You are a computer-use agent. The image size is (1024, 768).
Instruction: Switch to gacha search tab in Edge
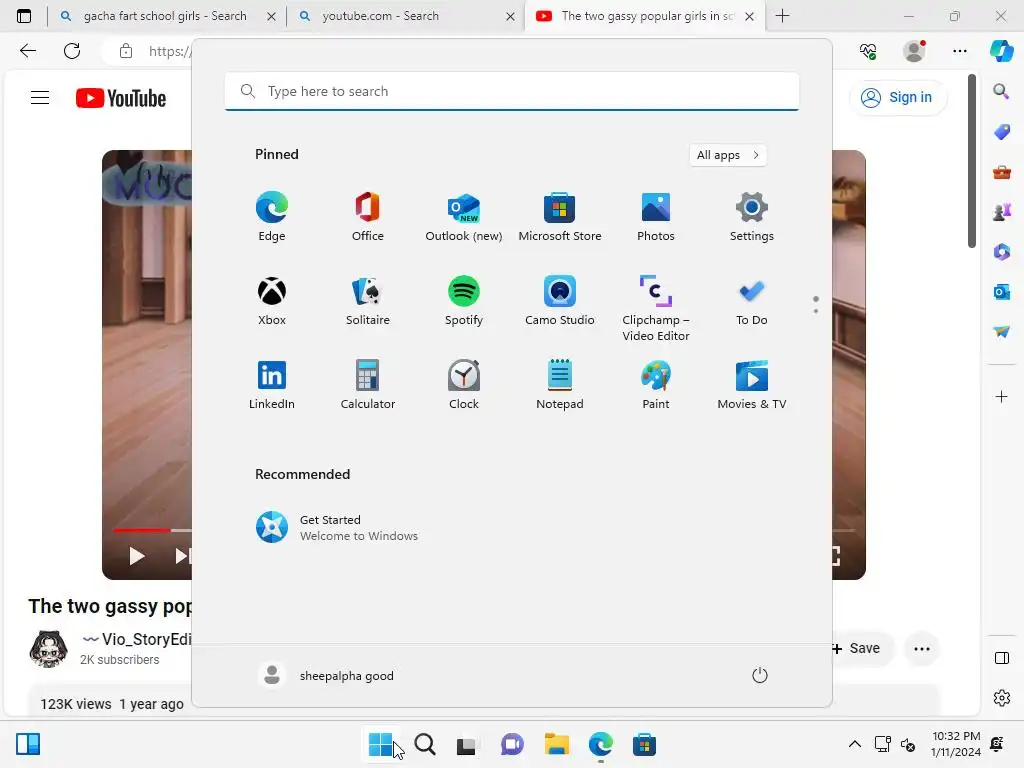pyautogui.click(x=165, y=16)
